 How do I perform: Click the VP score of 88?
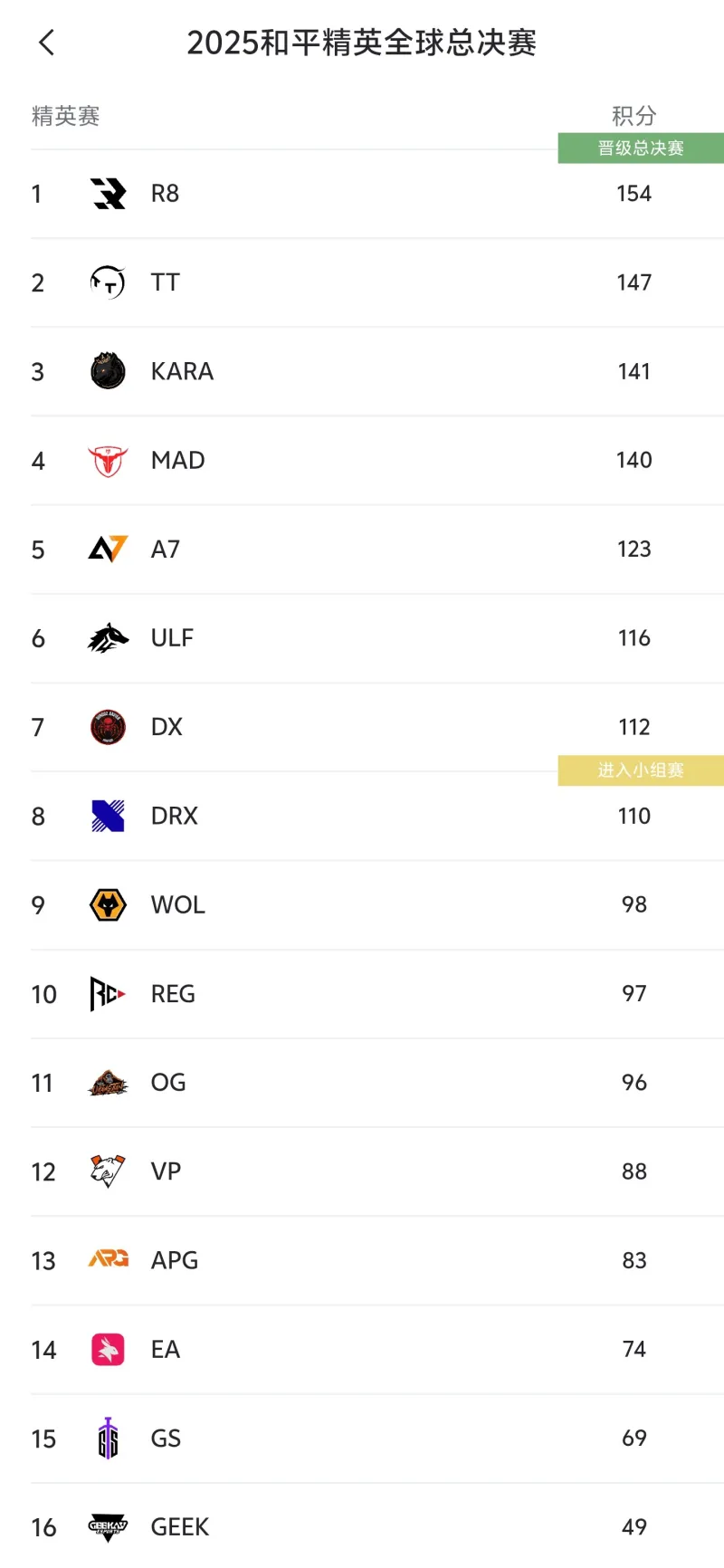(633, 1171)
